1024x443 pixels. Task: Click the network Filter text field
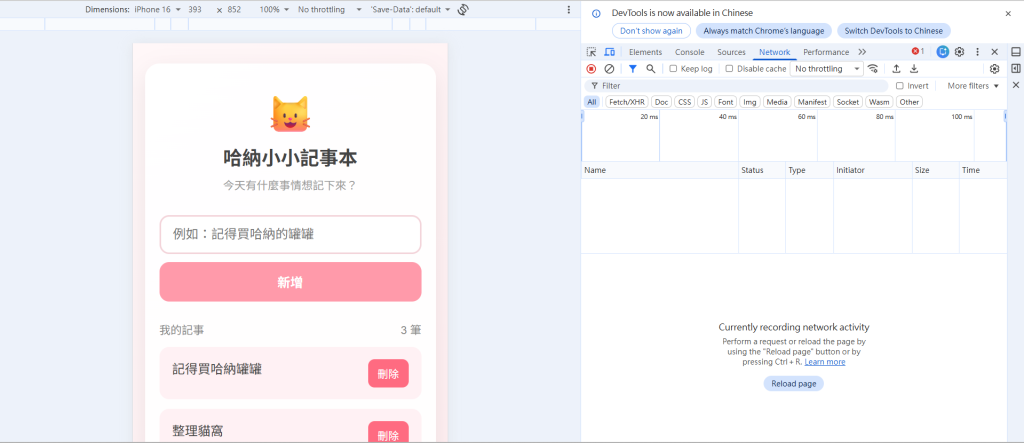click(736, 86)
